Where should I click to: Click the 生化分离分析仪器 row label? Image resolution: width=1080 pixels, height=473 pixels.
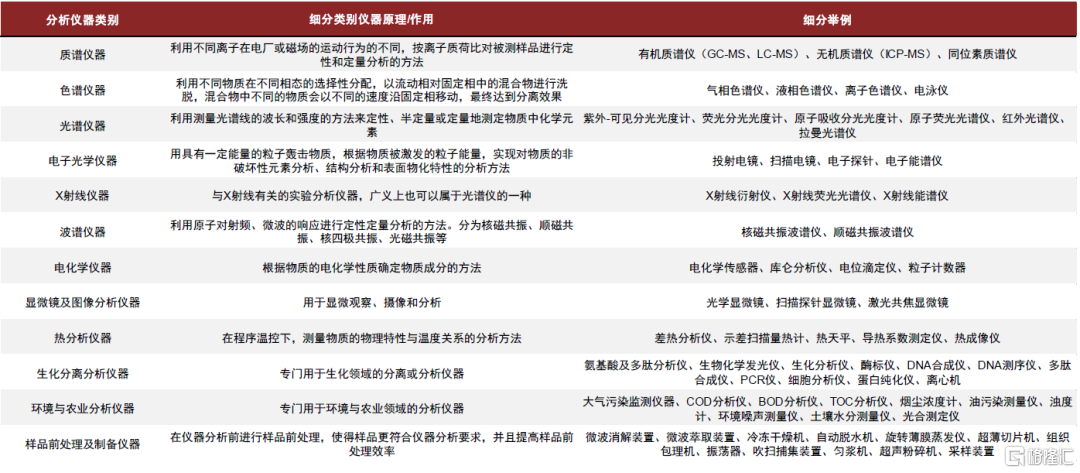[83, 373]
